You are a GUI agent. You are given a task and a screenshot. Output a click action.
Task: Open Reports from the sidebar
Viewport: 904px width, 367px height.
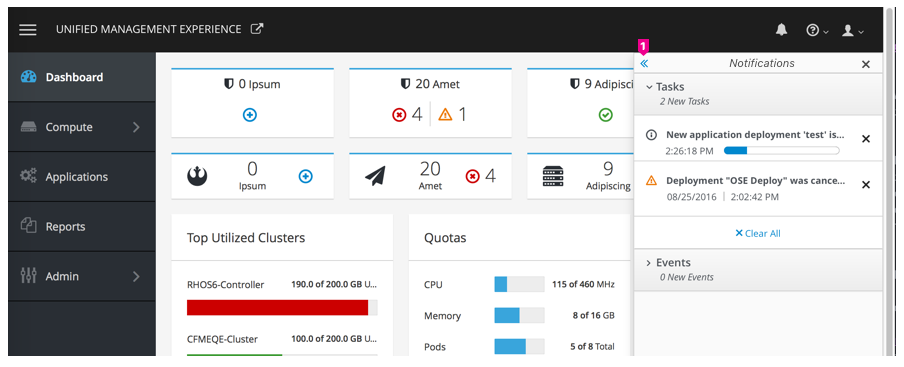pos(82,226)
